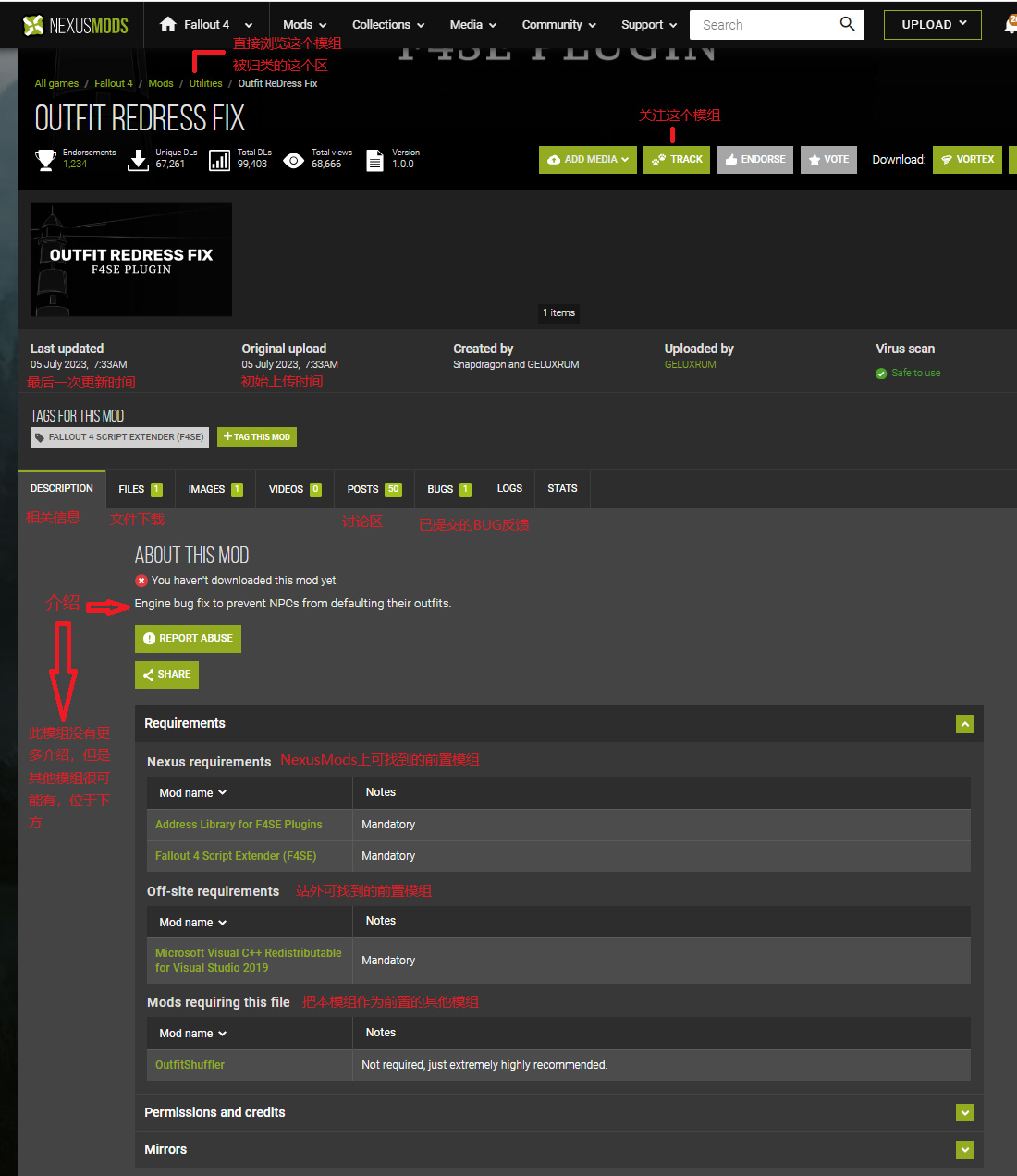Open the Media menu
Screen dimensions: 1017x1176
(472, 25)
